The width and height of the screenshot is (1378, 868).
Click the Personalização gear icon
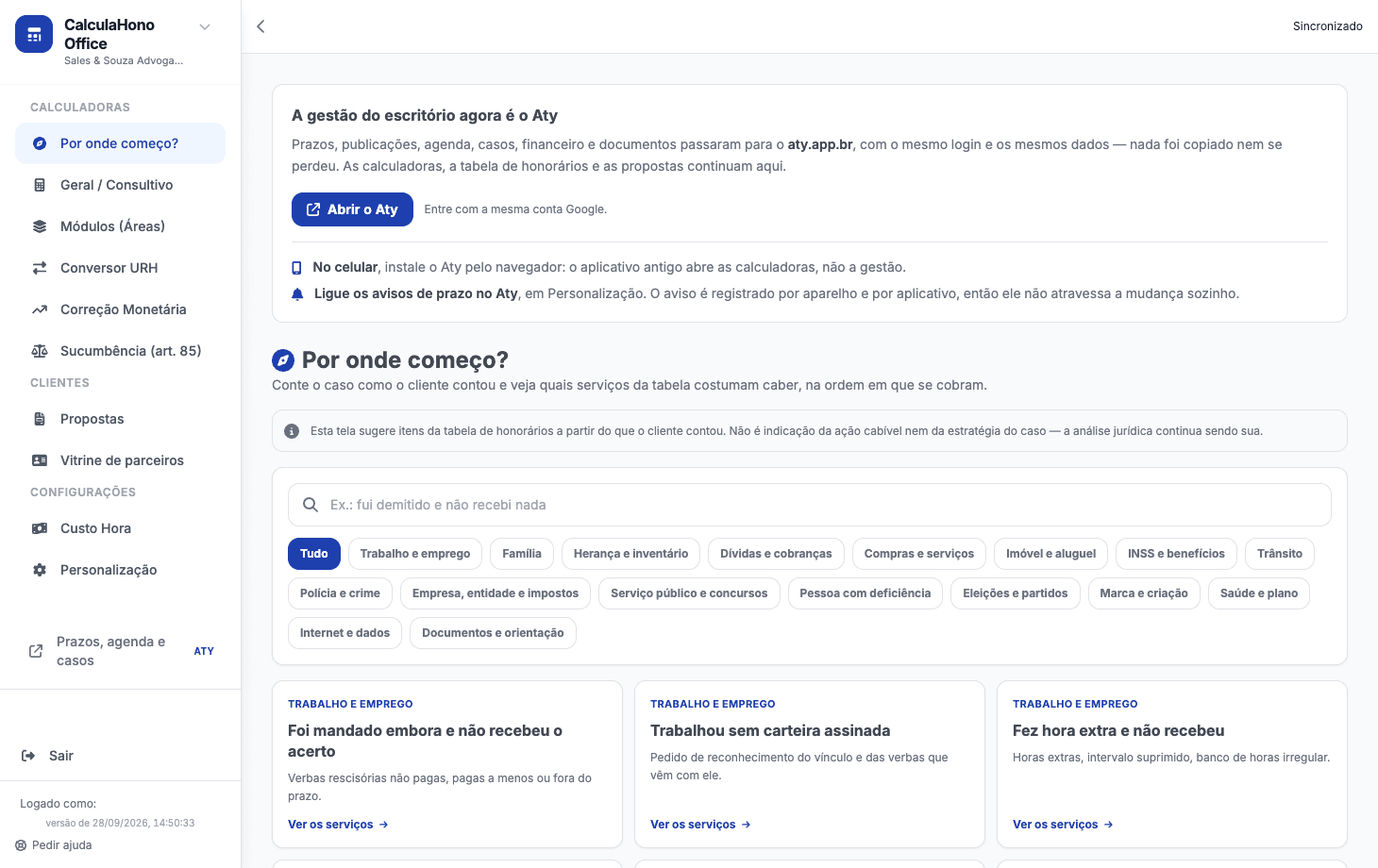tap(40, 570)
